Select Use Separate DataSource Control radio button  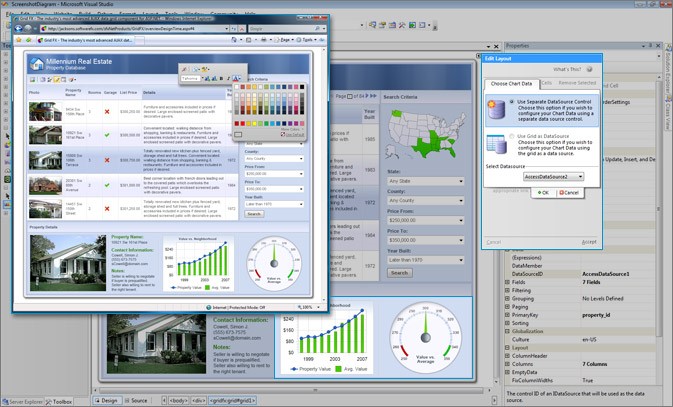point(512,102)
